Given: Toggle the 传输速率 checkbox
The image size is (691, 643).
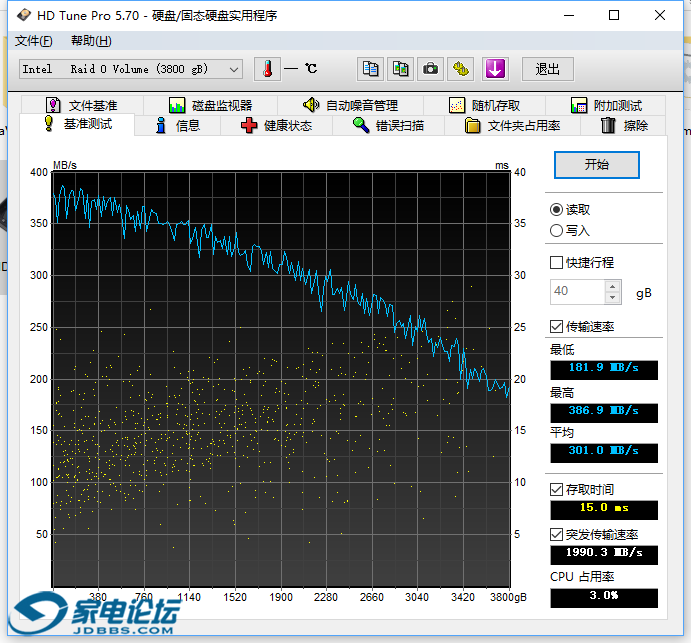Looking at the screenshot, I should point(557,327).
